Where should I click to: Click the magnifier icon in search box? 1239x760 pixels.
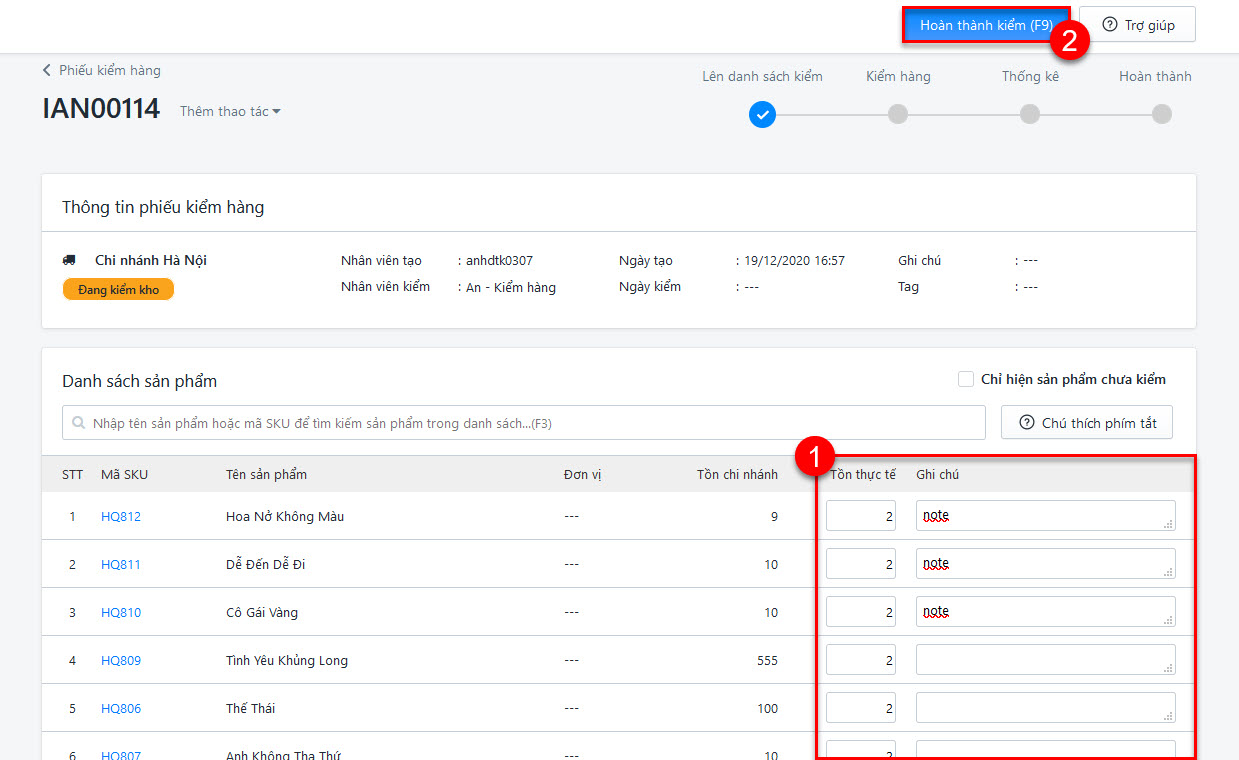point(78,424)
